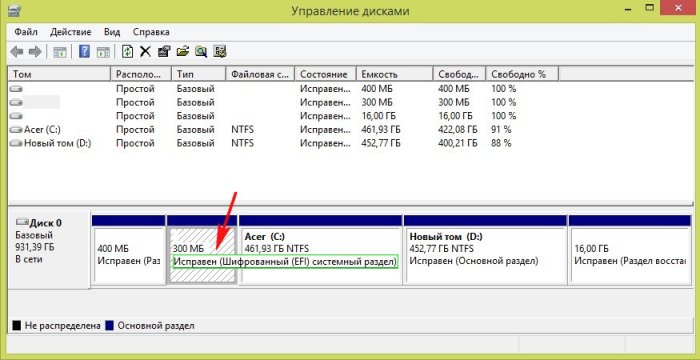Viewport: 700px width, 360px height.
Task: Sort by the Свобод... column header
Action: pos(460,74)
